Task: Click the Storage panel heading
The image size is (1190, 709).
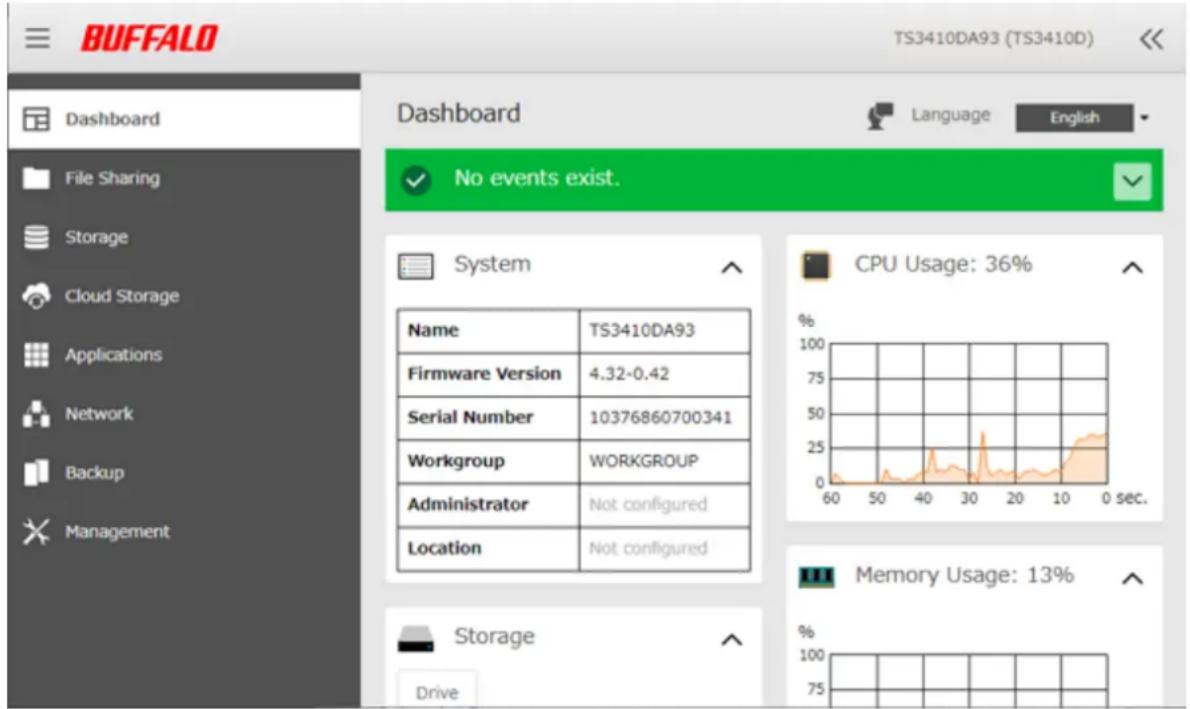Action: 494,636
